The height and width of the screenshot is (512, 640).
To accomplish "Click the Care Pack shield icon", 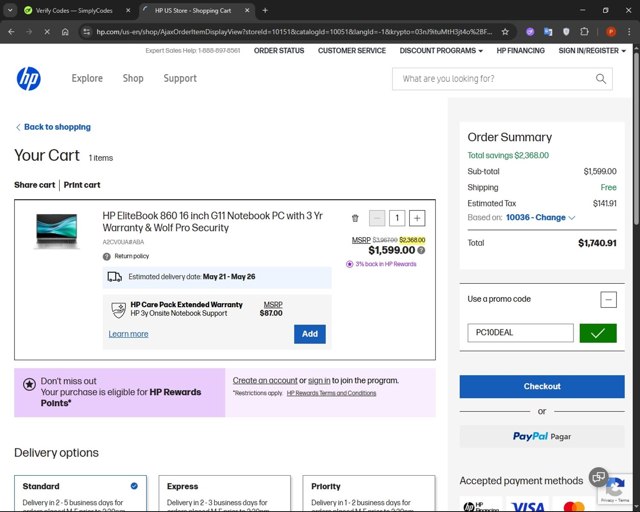I will point(119,310).
